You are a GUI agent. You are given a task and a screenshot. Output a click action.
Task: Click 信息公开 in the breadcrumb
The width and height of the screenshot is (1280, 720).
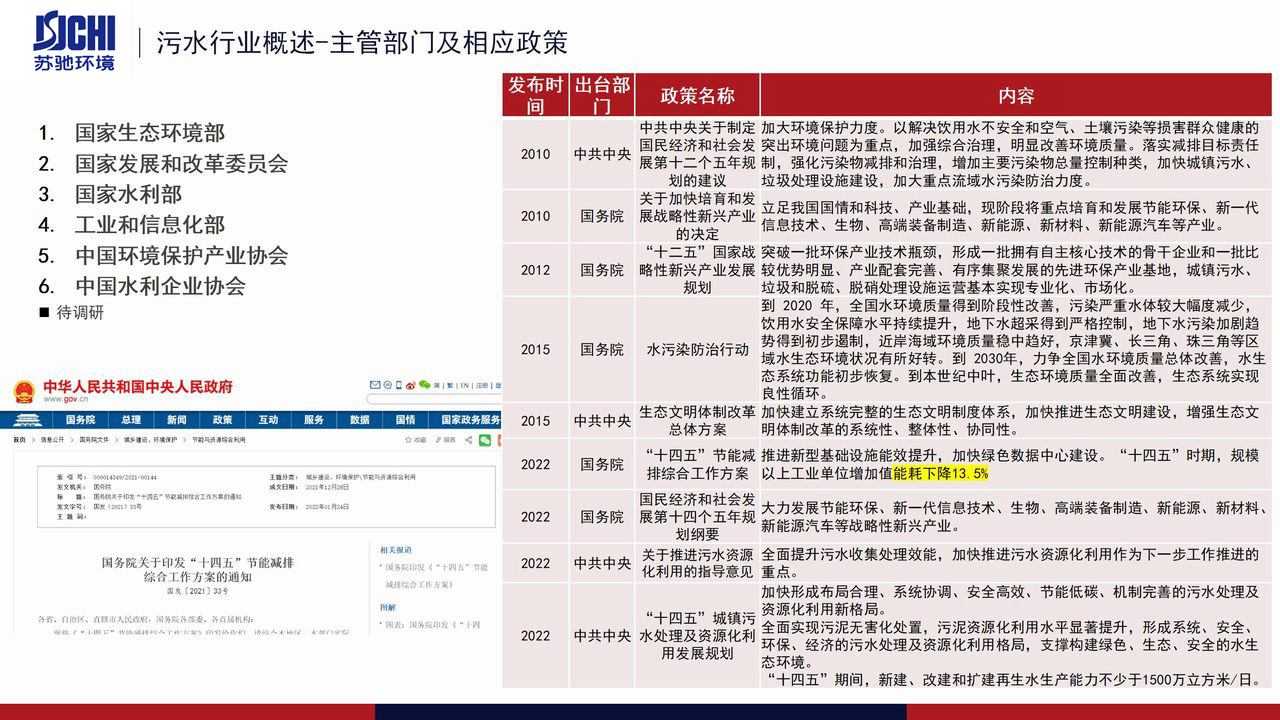pyautogui.click(x=52, y=440)
